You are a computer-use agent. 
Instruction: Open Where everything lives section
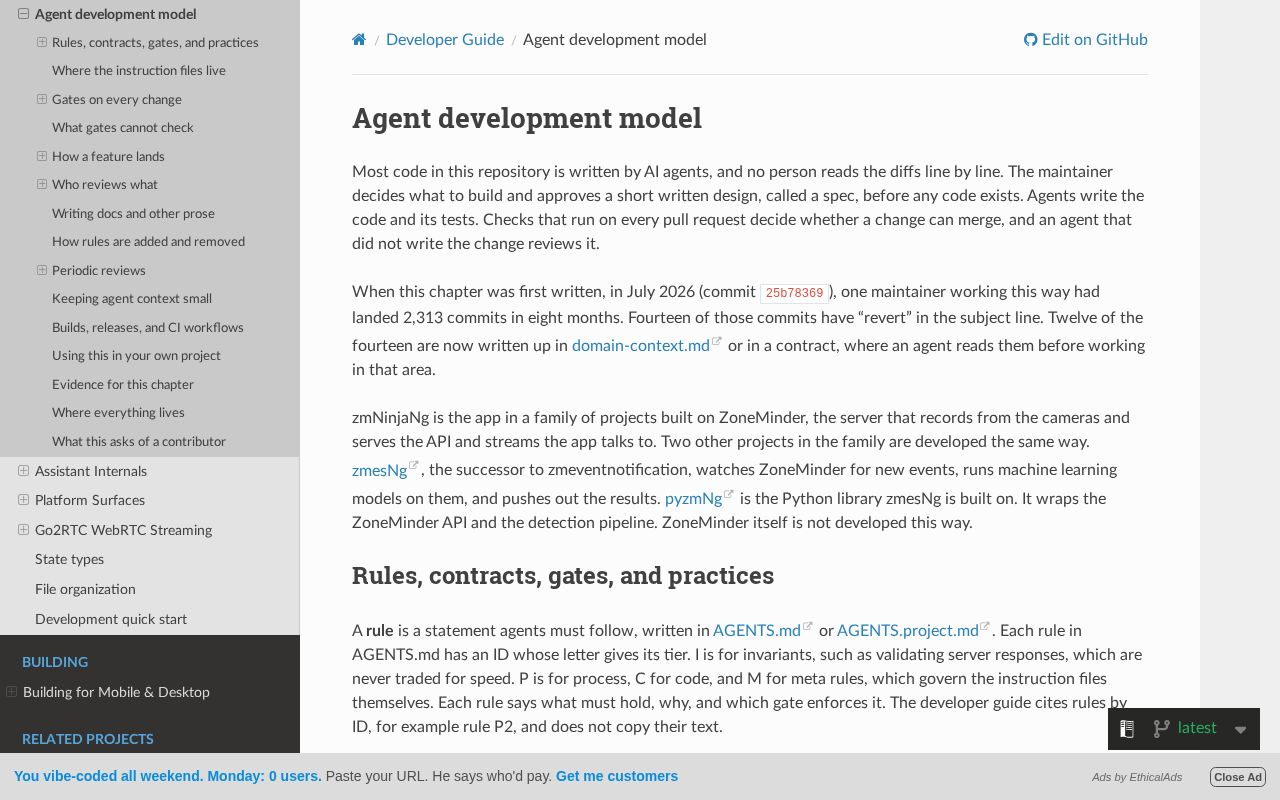tap(118, 413)
